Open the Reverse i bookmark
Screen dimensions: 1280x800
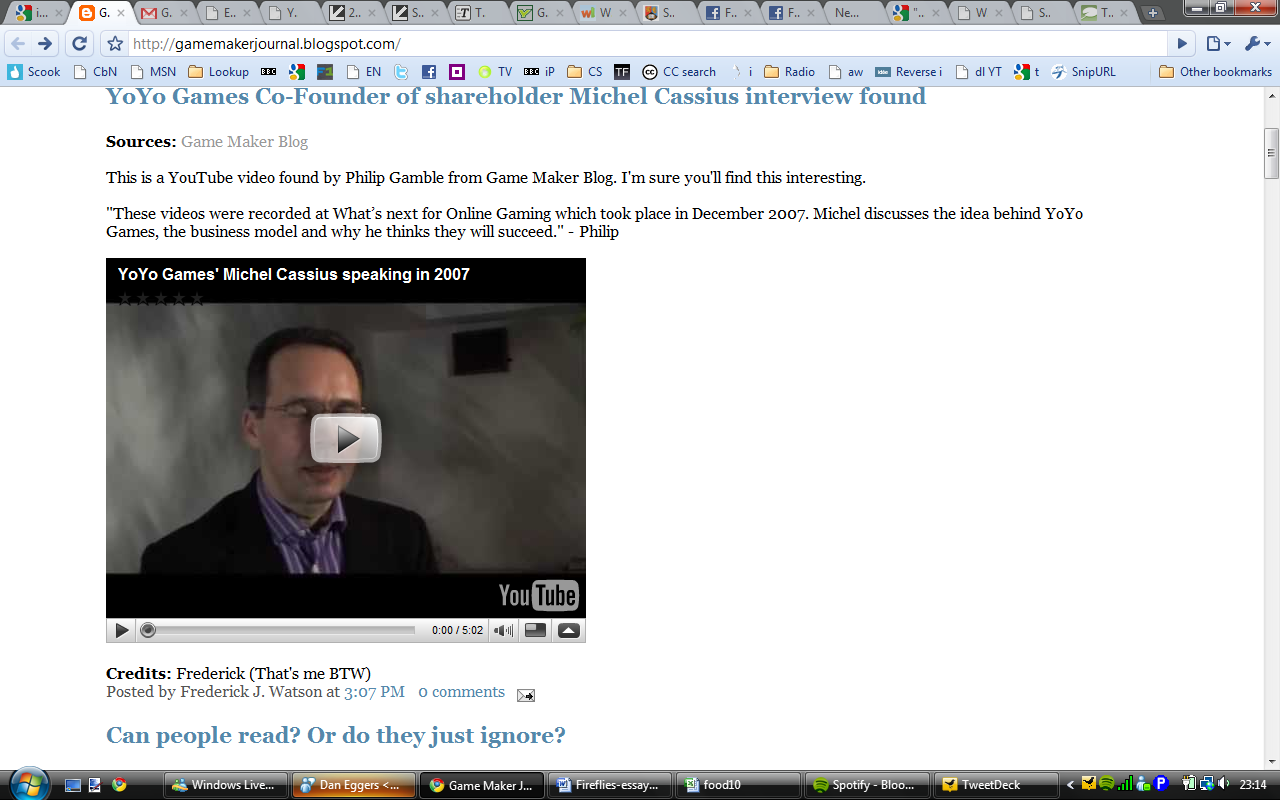coord(908,72)
